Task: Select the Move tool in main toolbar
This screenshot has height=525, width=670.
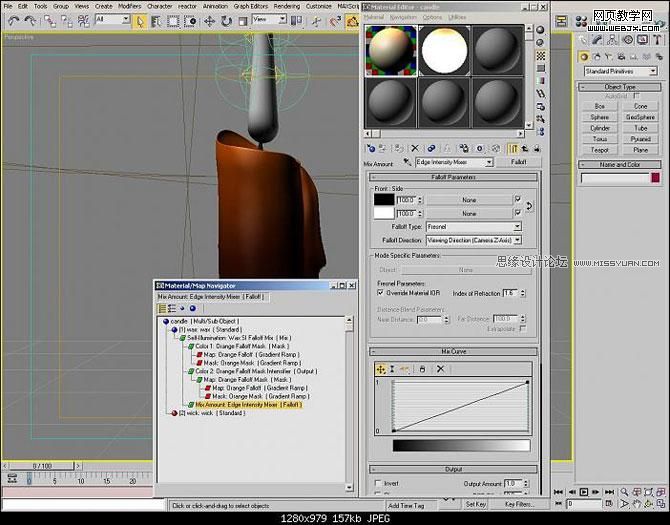Action: coord(209,21)
